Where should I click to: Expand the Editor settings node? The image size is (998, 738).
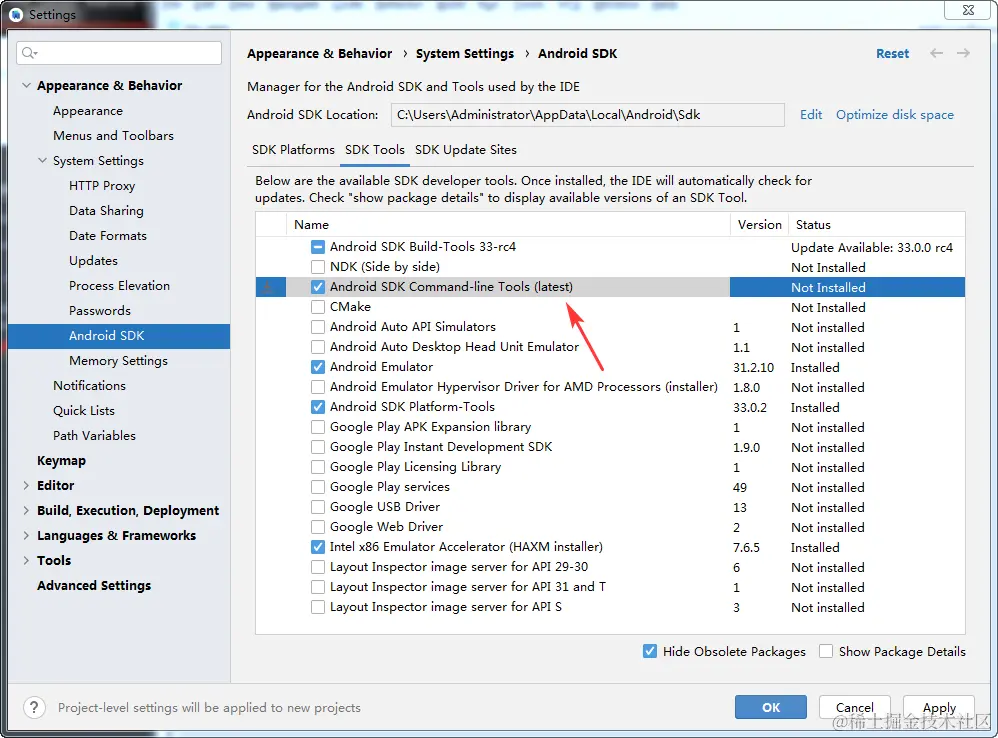26,485
